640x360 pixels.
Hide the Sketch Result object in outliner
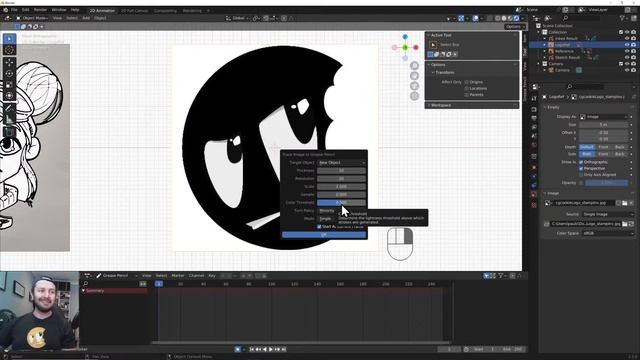(627, 58)
